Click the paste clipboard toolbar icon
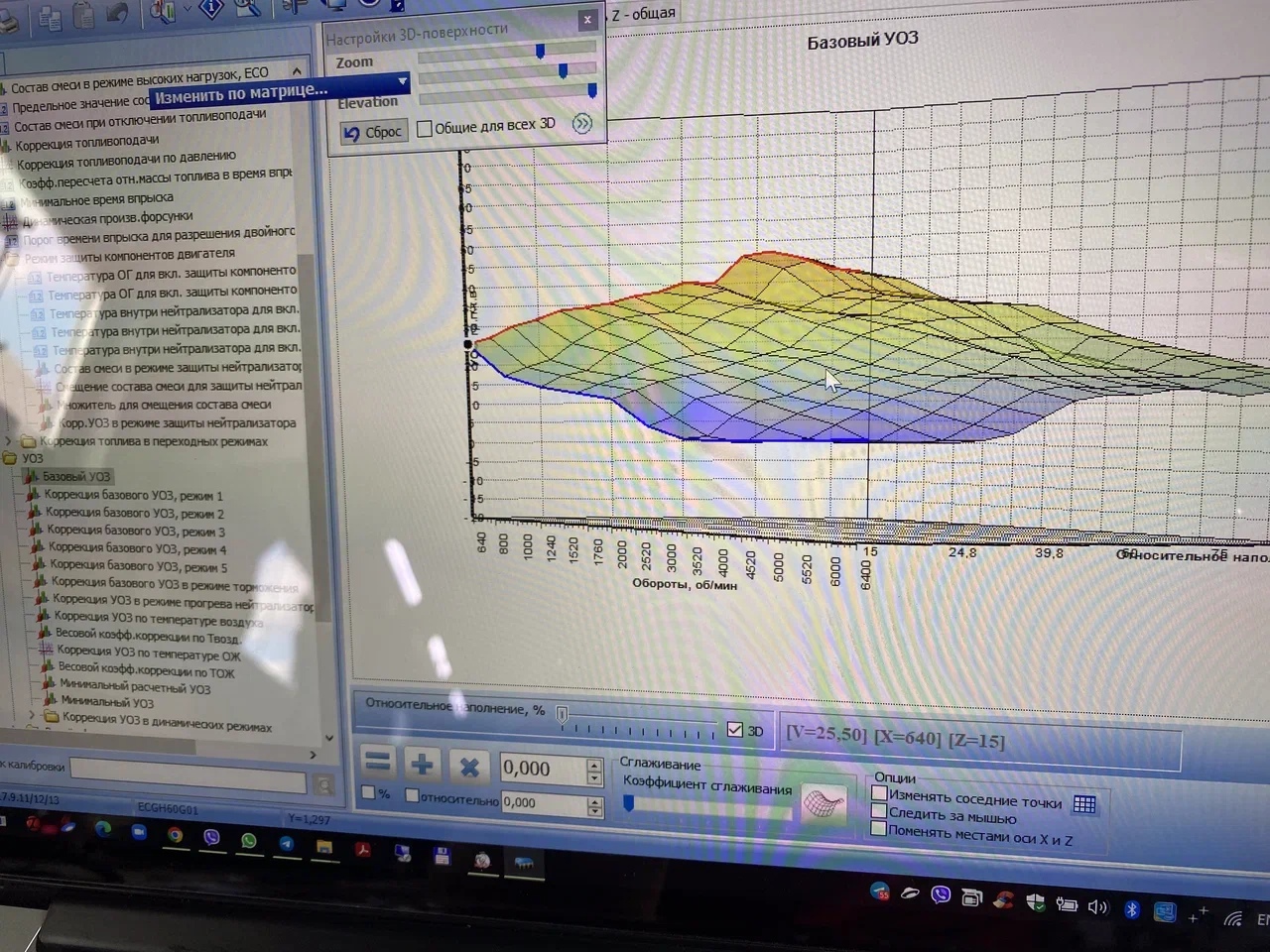This screenshot has height=952, width=1270. 84,15
